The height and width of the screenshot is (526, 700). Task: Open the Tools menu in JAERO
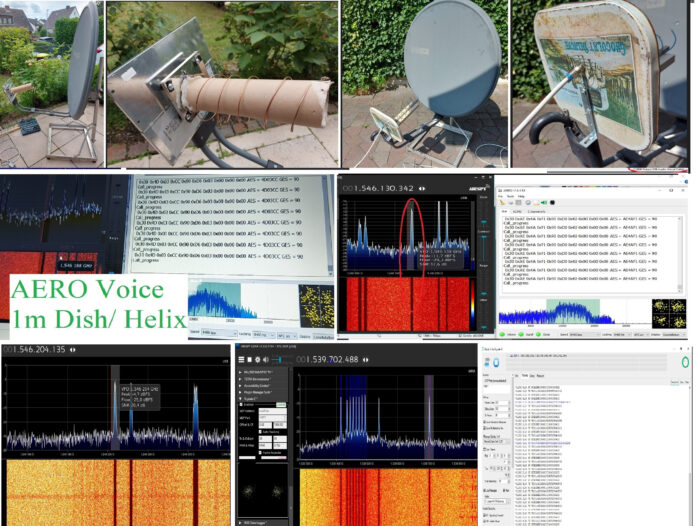coord(510,196)
